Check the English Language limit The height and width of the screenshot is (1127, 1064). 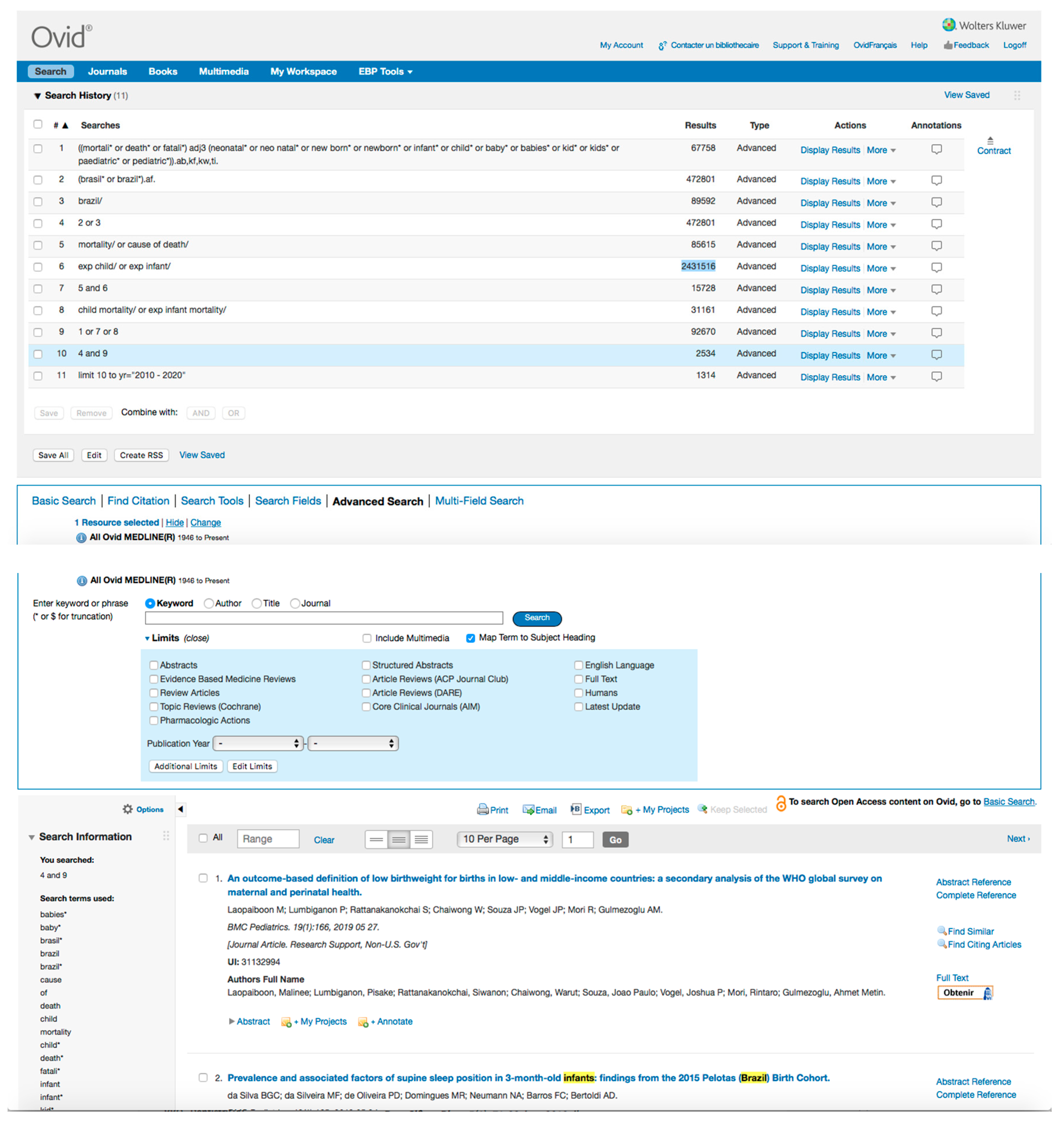[578, 665]
